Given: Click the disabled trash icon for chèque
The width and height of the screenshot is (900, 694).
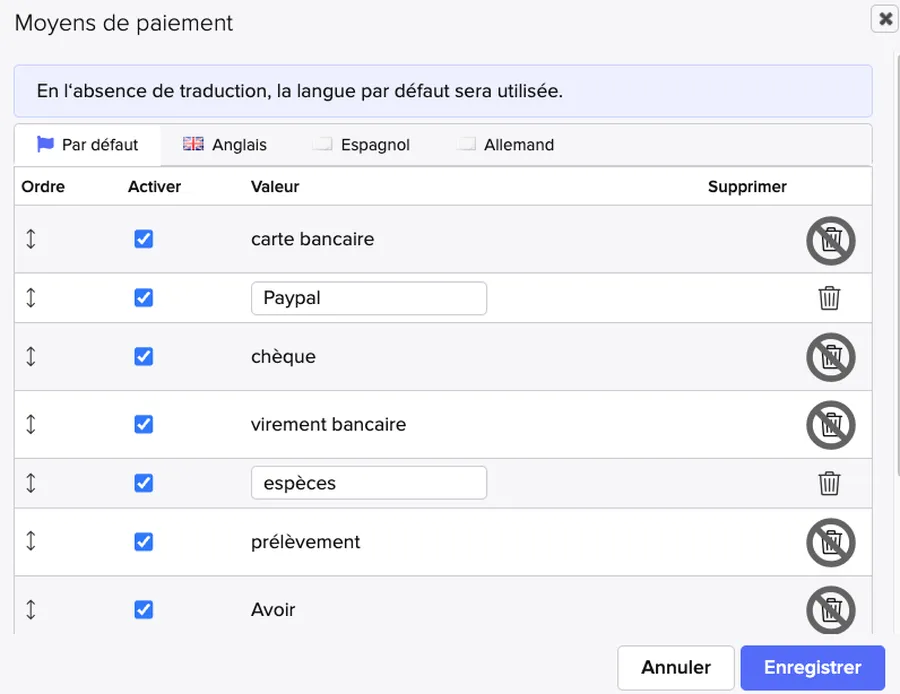Looking at the screenshot, I should coord(831,357).
